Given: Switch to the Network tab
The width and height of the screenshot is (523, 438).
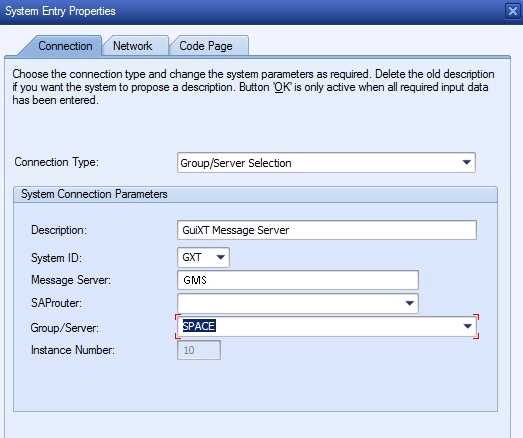Looking at the screenshot, I should click(133, 46).
